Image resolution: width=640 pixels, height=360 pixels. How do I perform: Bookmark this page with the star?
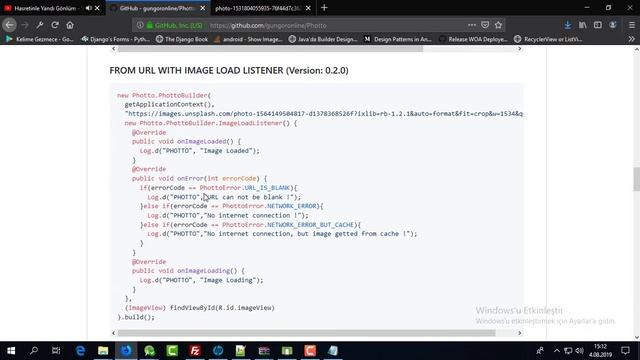(498, 25)
